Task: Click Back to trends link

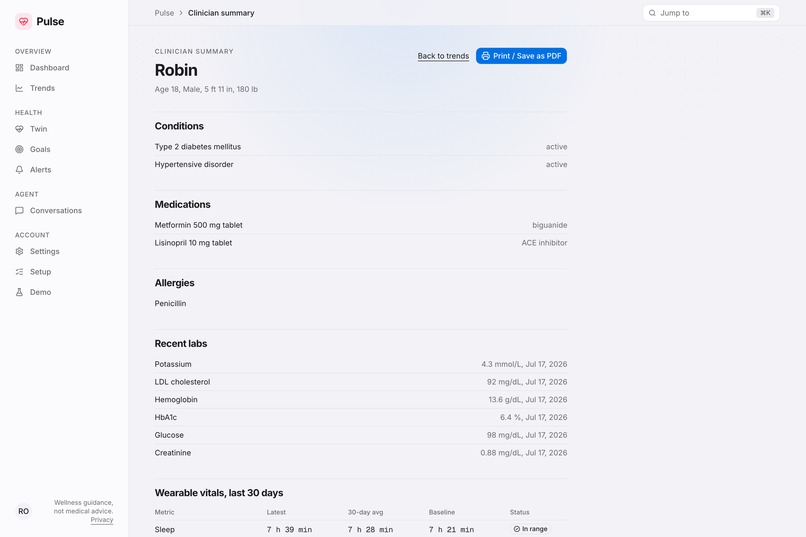Action: coord(443,56)
